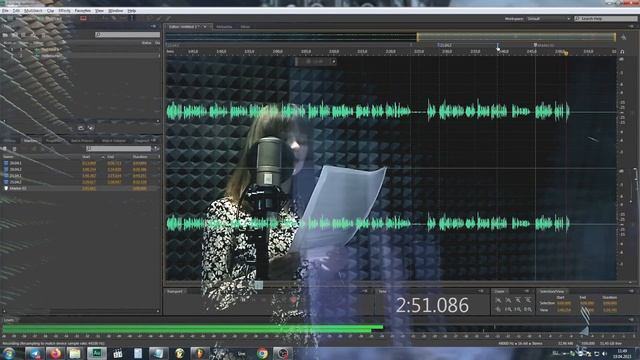Click the Search Help field

click(605, 19)
